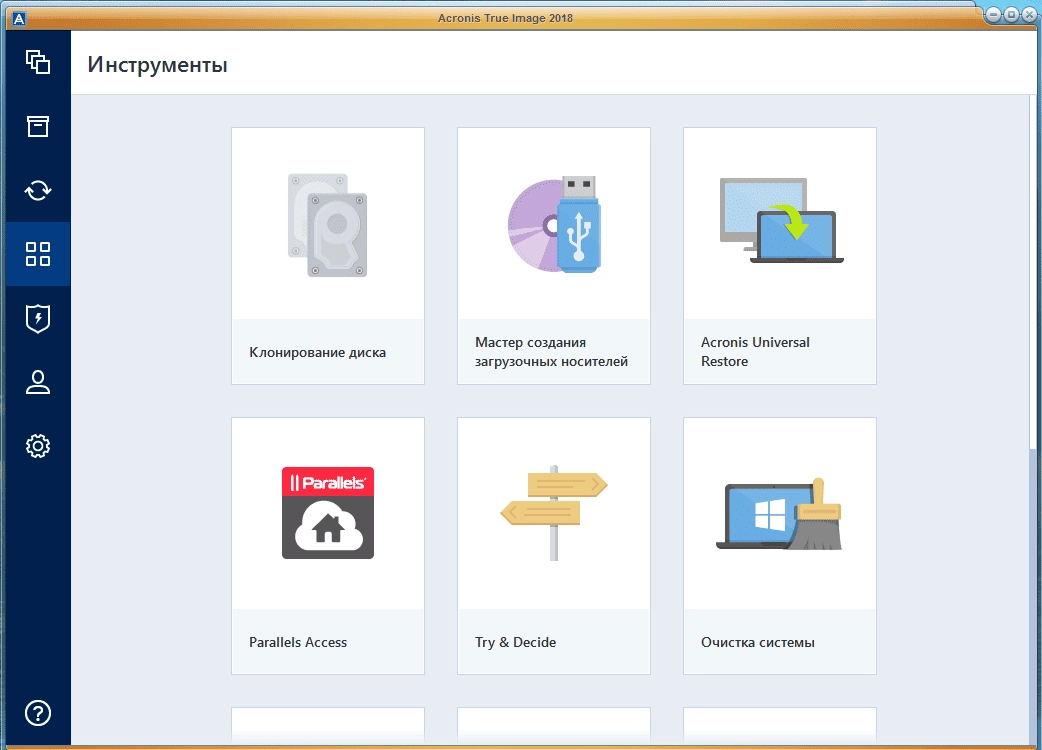
Task: Maximize the Acronis True Image window
Action: click(x=1011, y=14)
